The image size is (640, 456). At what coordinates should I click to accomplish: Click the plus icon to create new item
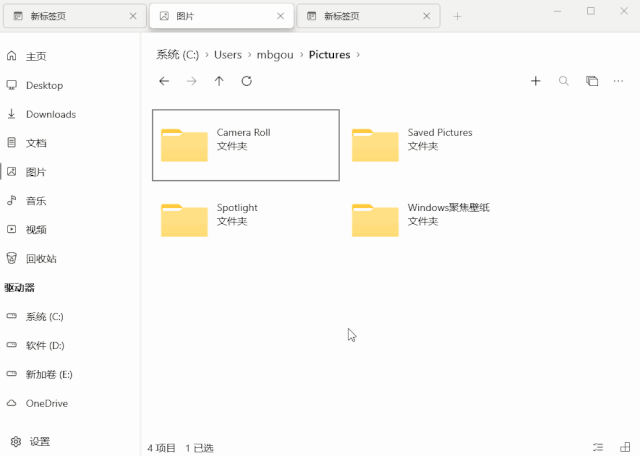pos(536,81)
